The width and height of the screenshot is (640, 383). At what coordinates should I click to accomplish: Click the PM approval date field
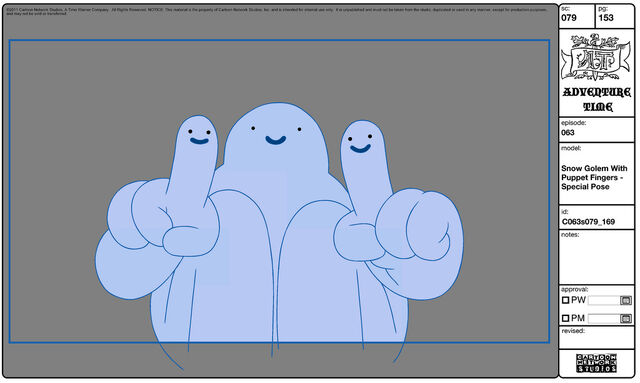click(604, 318)
